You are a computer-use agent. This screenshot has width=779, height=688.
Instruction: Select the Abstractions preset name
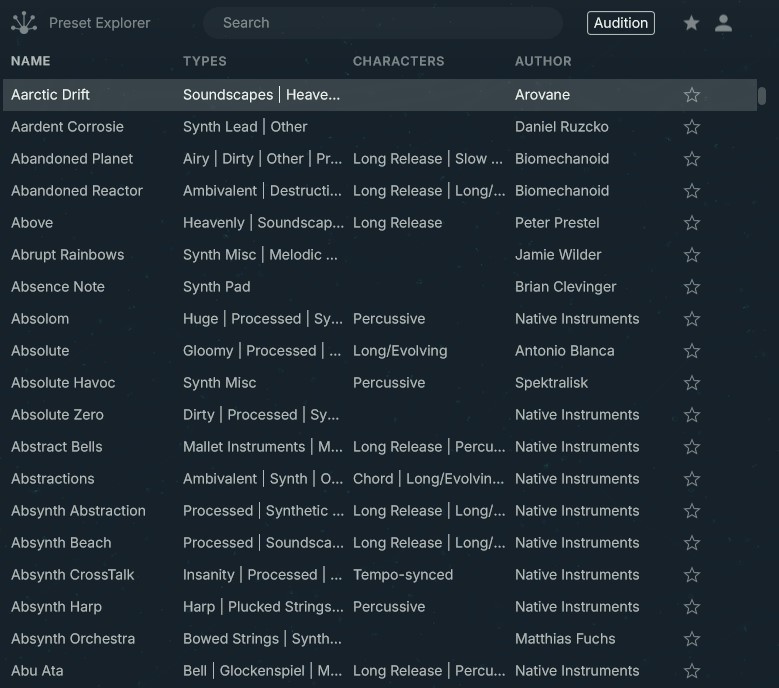coord(53,479)
